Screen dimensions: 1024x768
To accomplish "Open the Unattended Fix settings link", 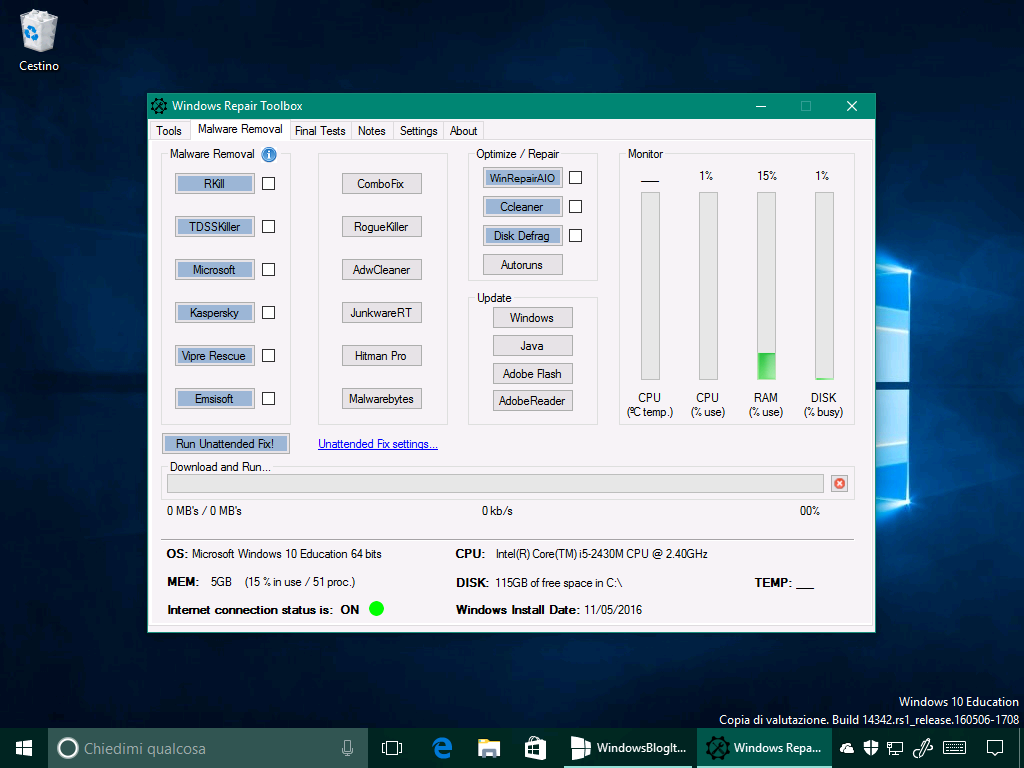I will click(377, 444).
